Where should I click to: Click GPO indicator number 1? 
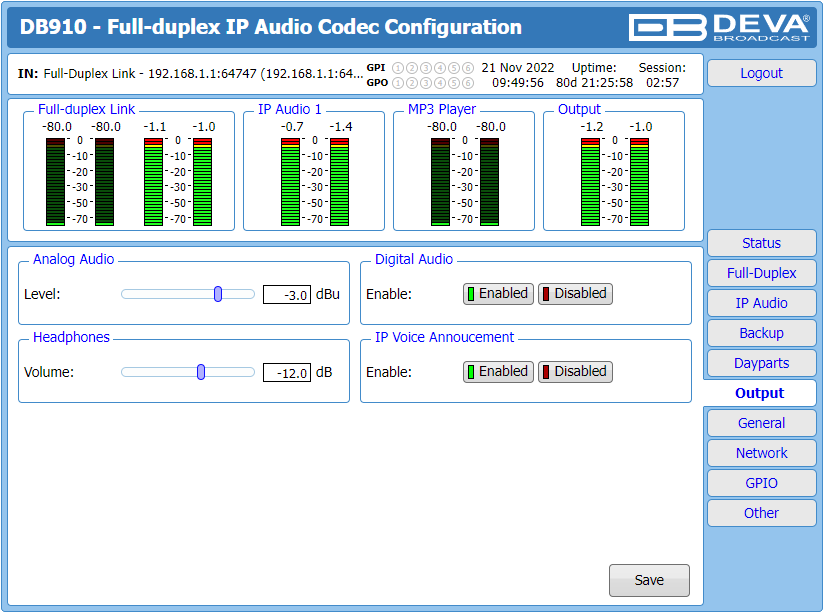(398, 83)
